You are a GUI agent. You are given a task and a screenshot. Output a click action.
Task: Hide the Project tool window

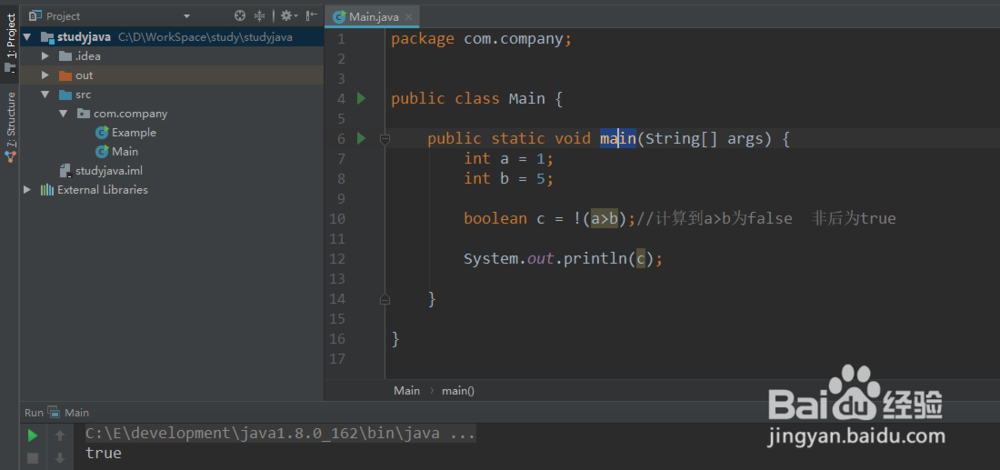click(311, 16)
